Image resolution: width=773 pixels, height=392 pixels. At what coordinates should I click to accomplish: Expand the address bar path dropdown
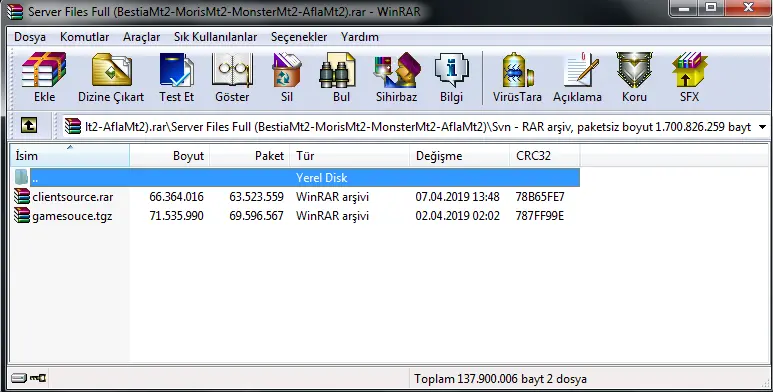762,127
